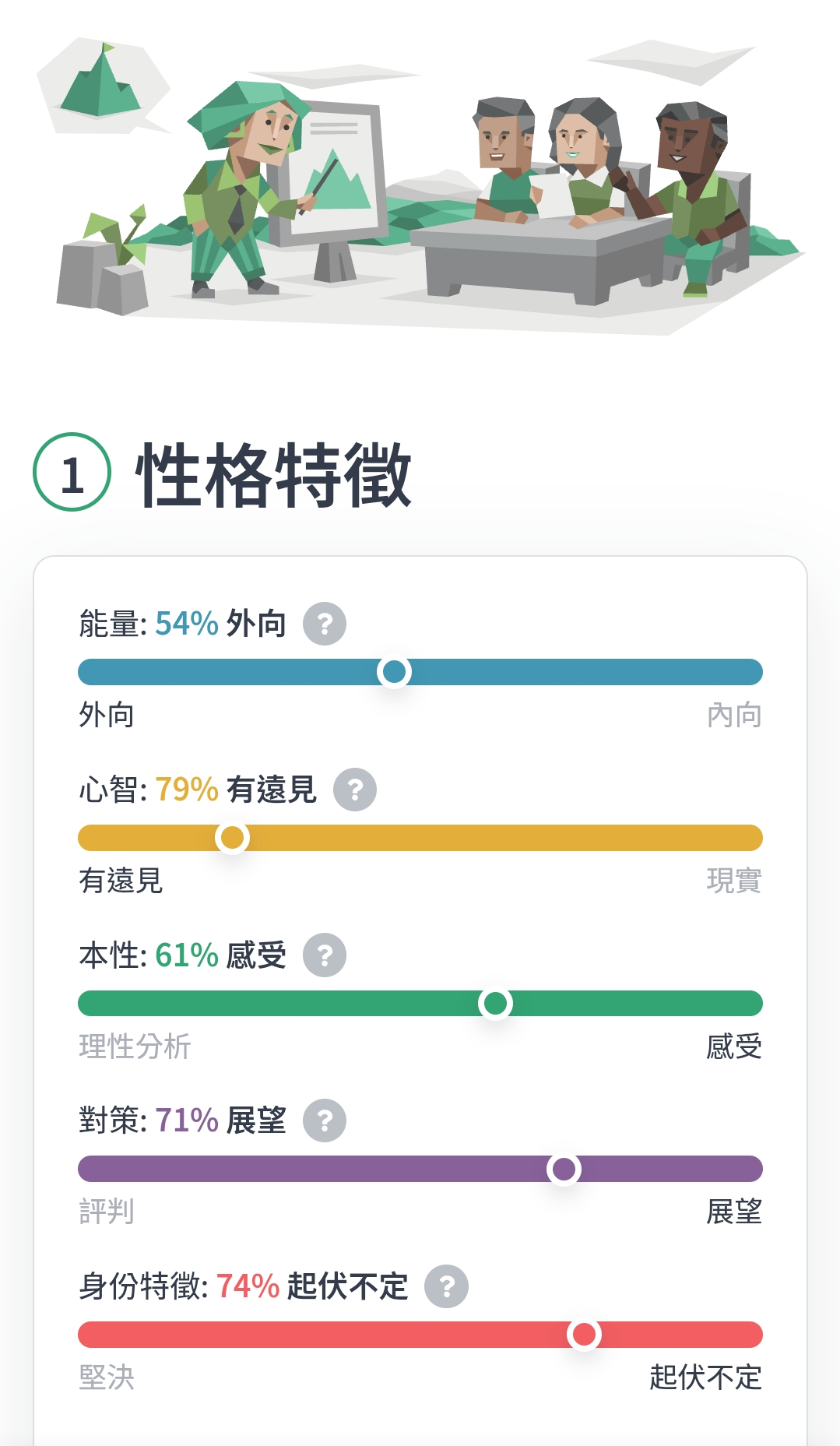Viewport: 840px width, 1446px height.
Task: Click the blue 能量 slider handle
Action: point(394,671)
